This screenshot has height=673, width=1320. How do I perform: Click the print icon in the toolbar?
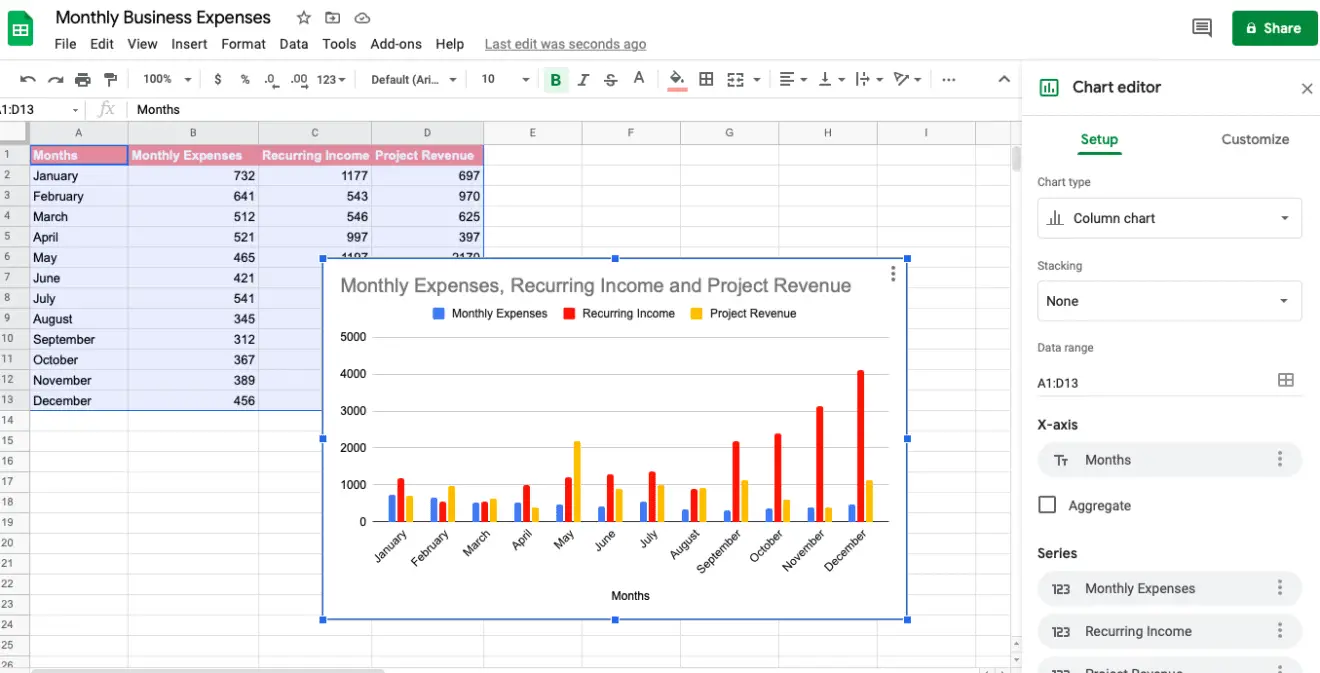coord(83,78)
